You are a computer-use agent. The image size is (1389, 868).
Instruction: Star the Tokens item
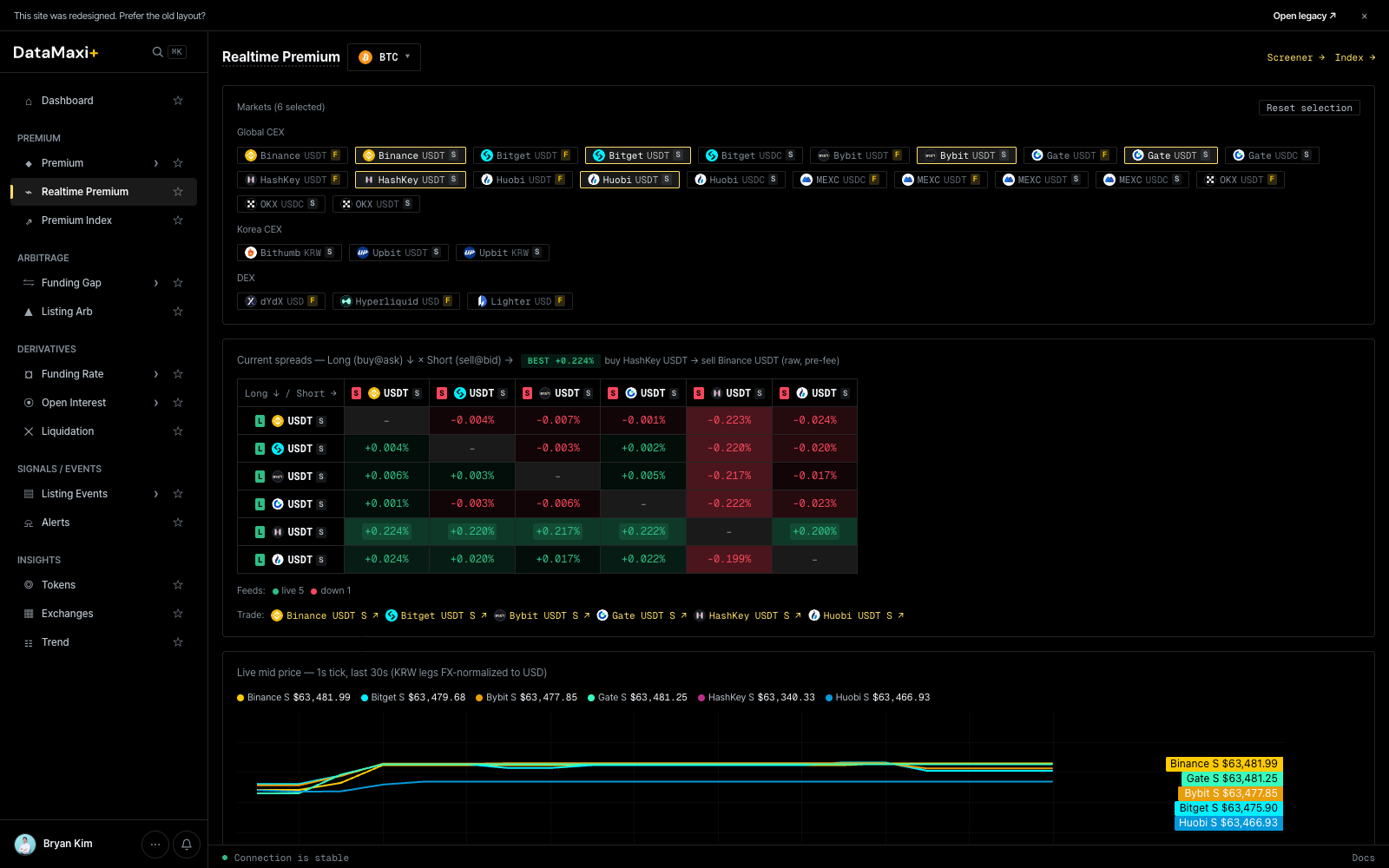pyautogui.click(x=178, y=585)
